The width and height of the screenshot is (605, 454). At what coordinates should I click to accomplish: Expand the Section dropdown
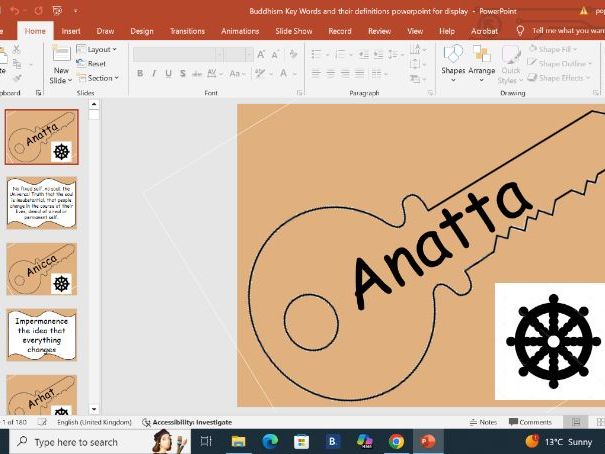click(99, 78)
